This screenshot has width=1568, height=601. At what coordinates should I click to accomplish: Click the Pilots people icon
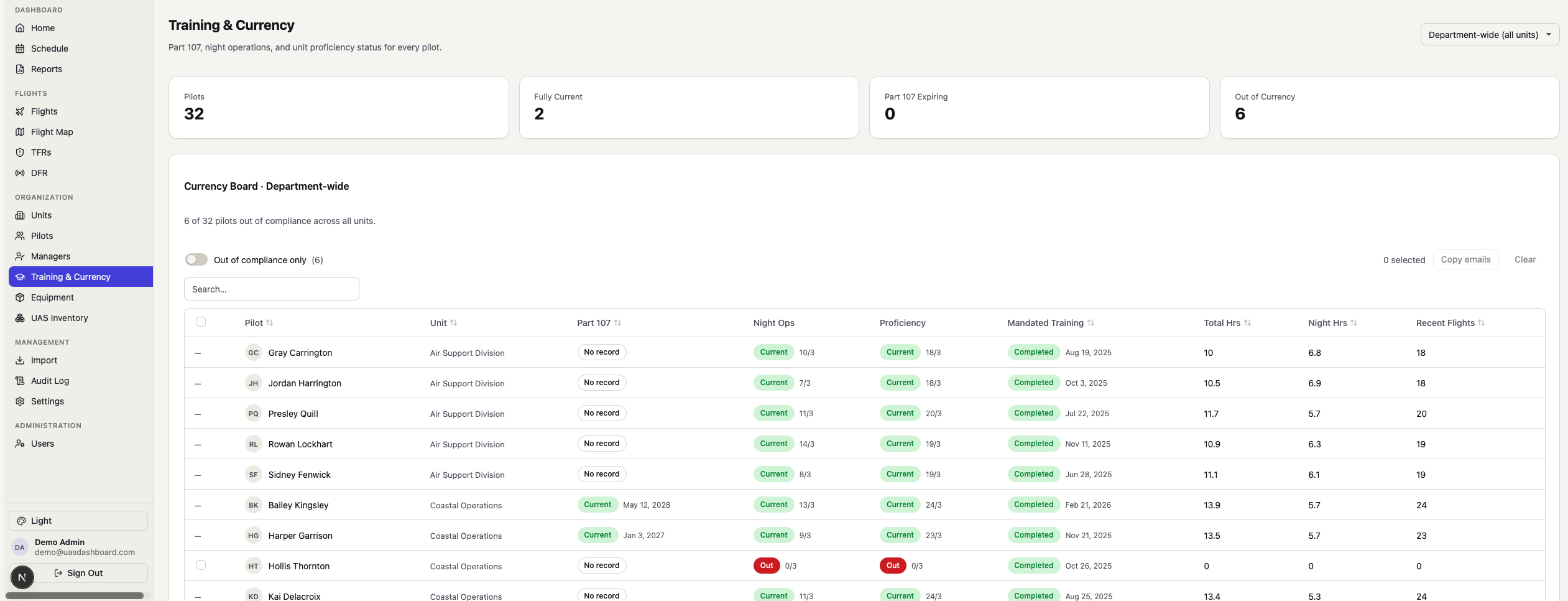click(x=20, y=236)
